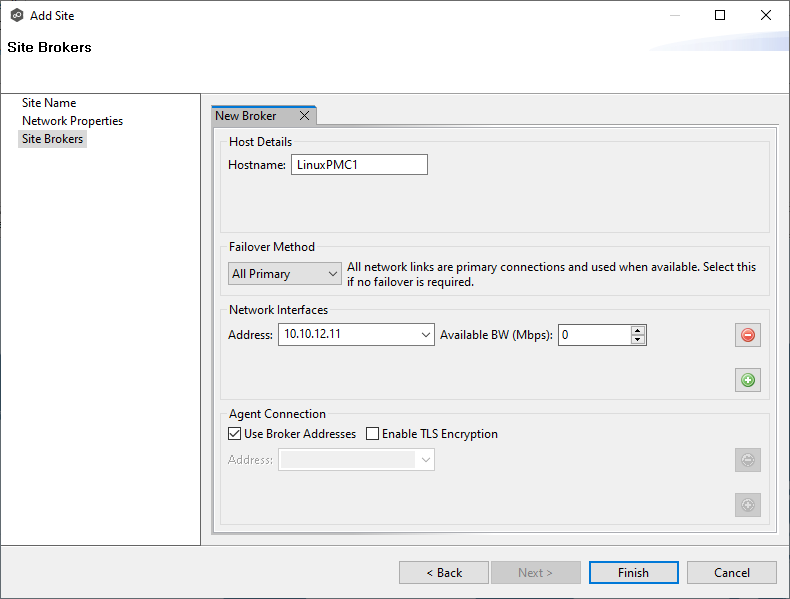Click into the Hostname text field
Image resolution: width=790 pixels, height=599 pixels.
[x=359, y=165]
